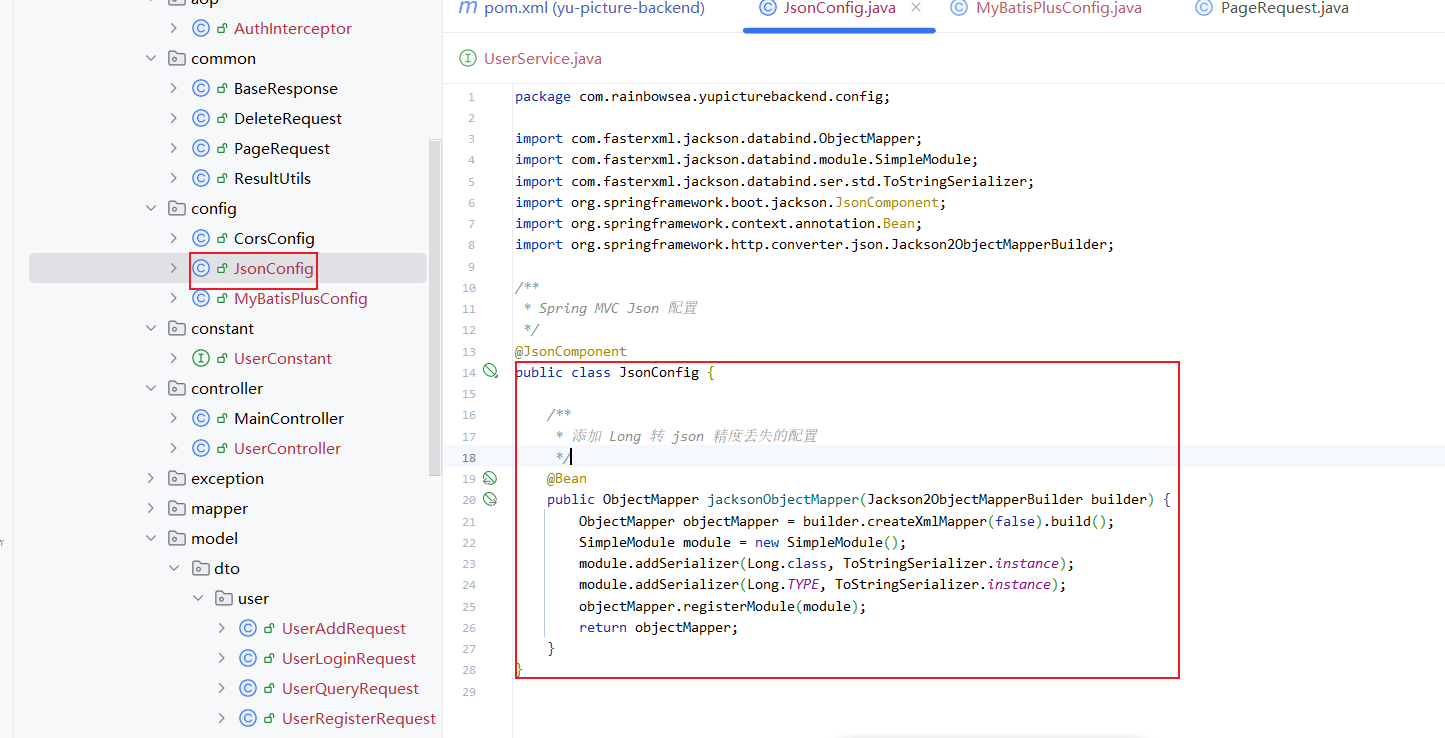Collapse the common package folder
Viewport: 1445px width, 738px height.
[151, 58]
